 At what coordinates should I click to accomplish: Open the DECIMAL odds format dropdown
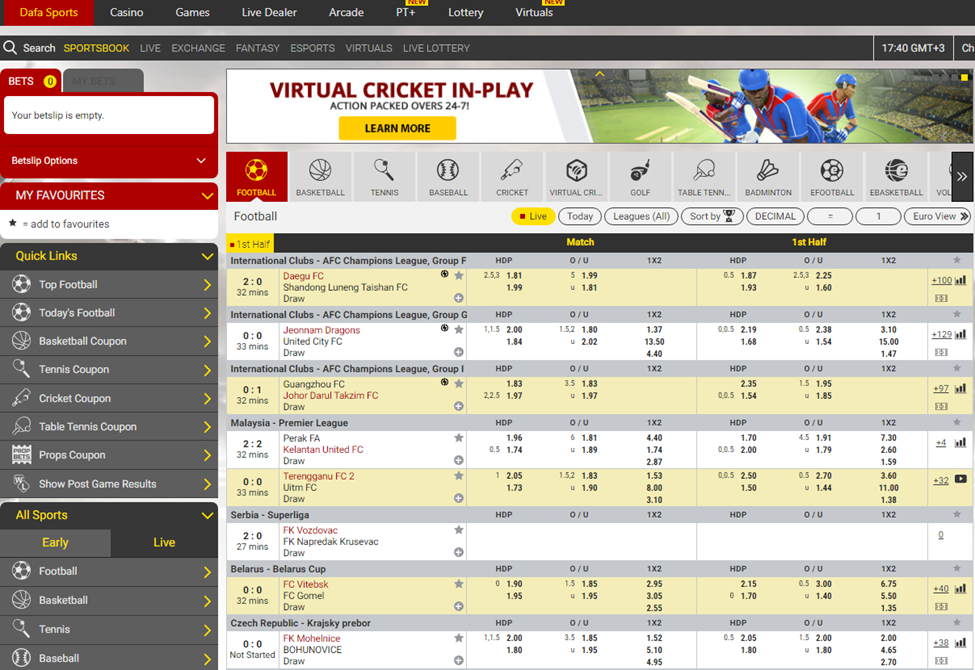(775, 216)
